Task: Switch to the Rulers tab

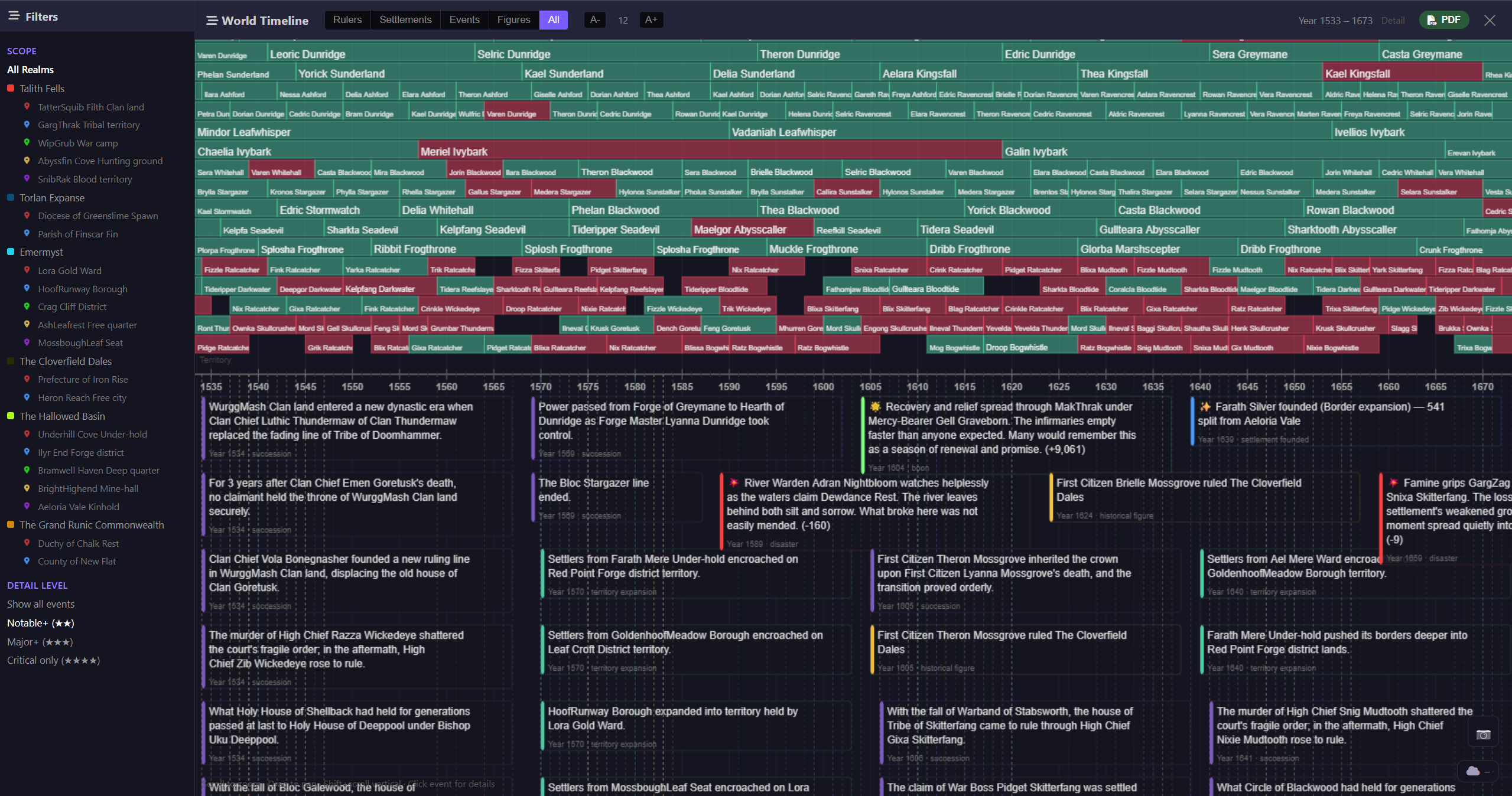Action: tap(347, 19)
